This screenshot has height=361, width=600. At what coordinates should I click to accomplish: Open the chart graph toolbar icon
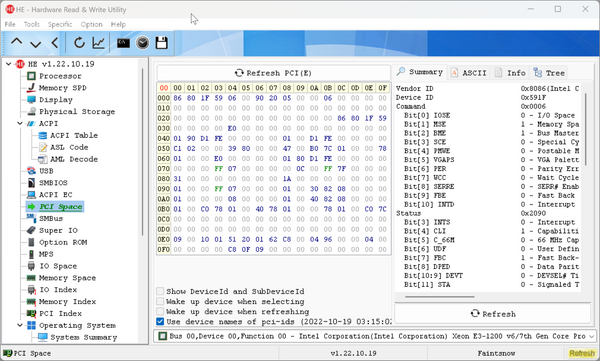click(98, 42)
